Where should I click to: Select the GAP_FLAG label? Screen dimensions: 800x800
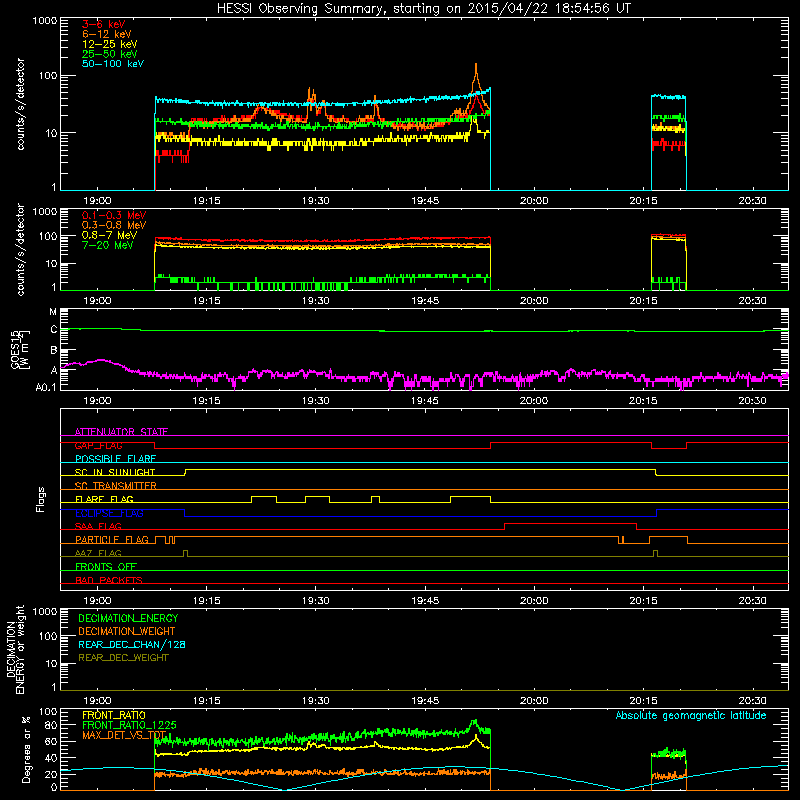(x=98, y=445)
